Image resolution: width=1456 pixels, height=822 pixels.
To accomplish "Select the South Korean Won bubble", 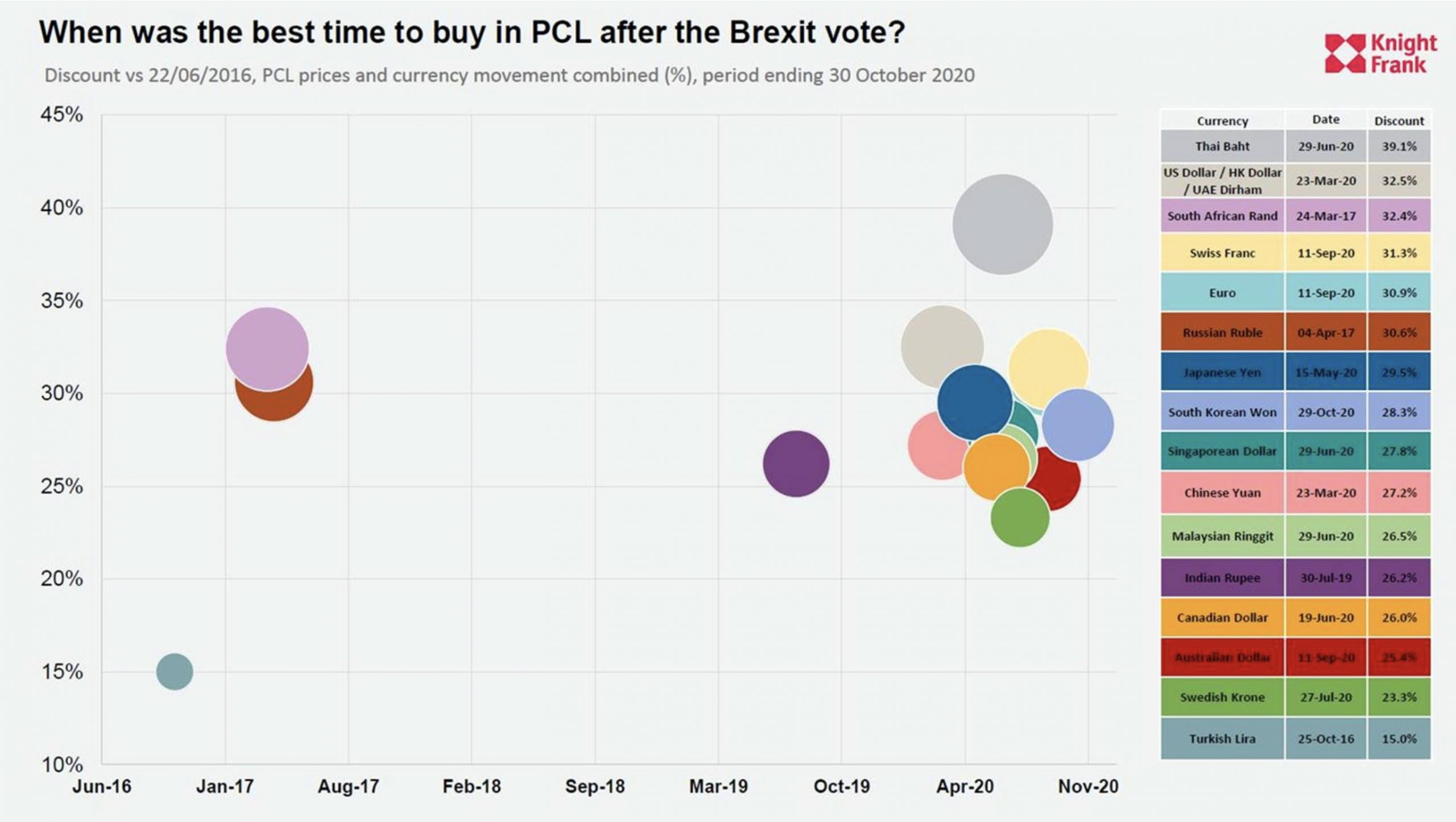I will coord(1079,425).
